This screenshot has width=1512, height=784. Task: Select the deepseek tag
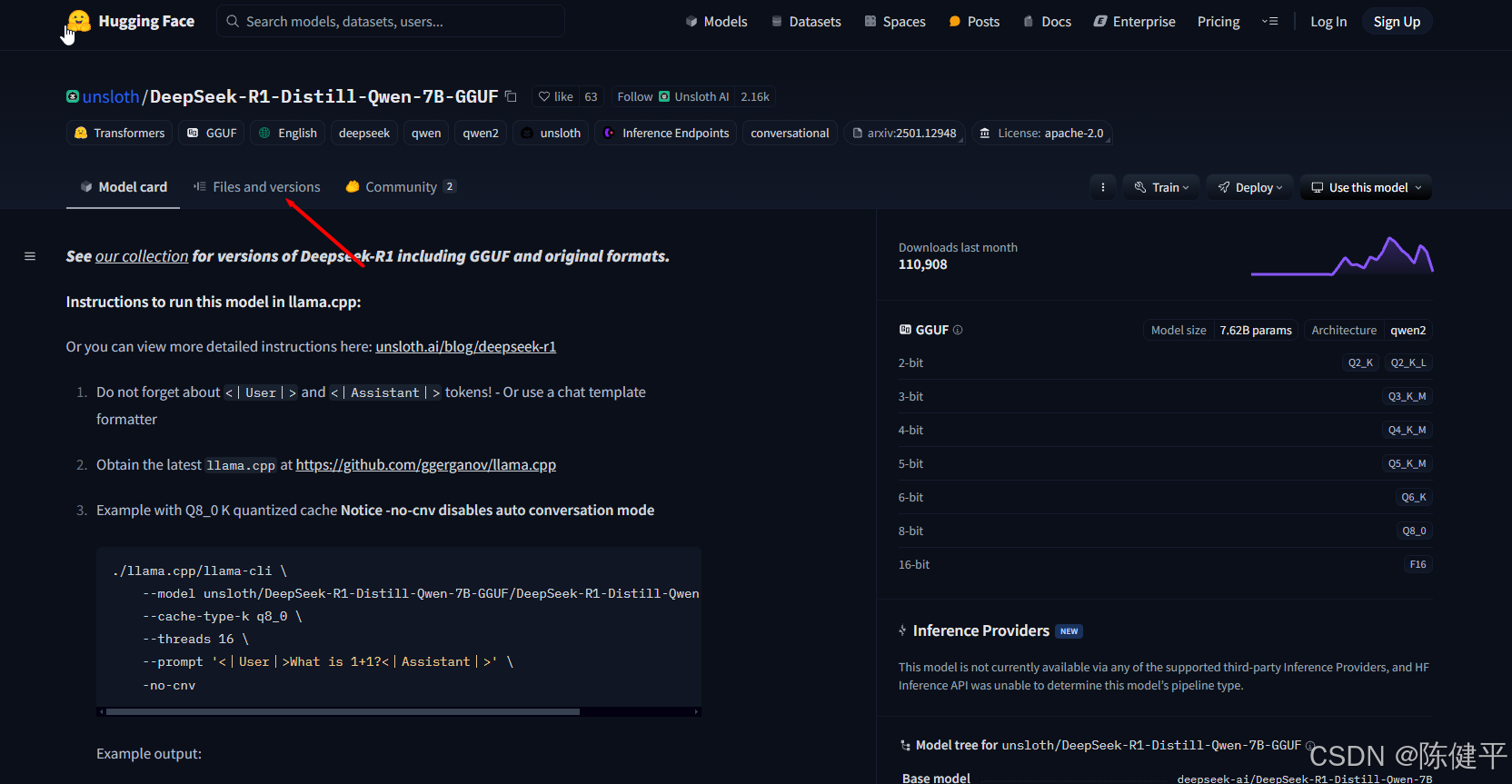[364, 133]
